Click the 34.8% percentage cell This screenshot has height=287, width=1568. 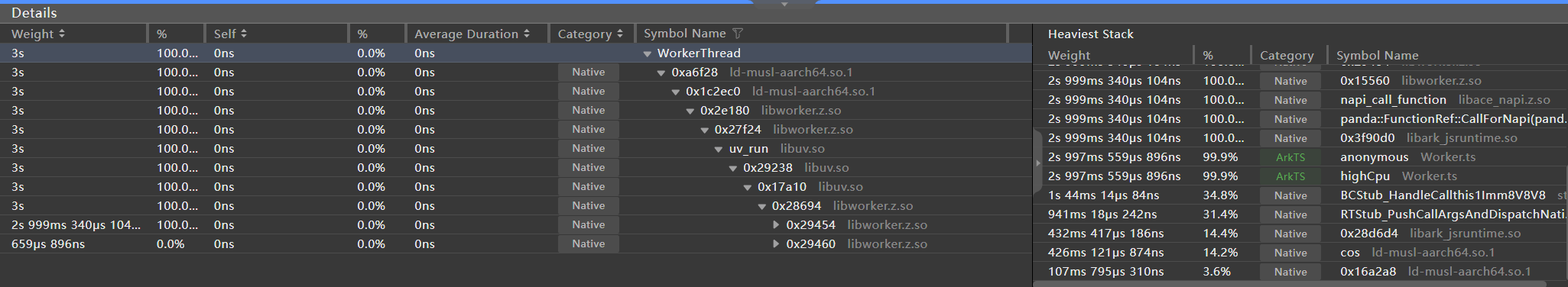(1220, 195)
